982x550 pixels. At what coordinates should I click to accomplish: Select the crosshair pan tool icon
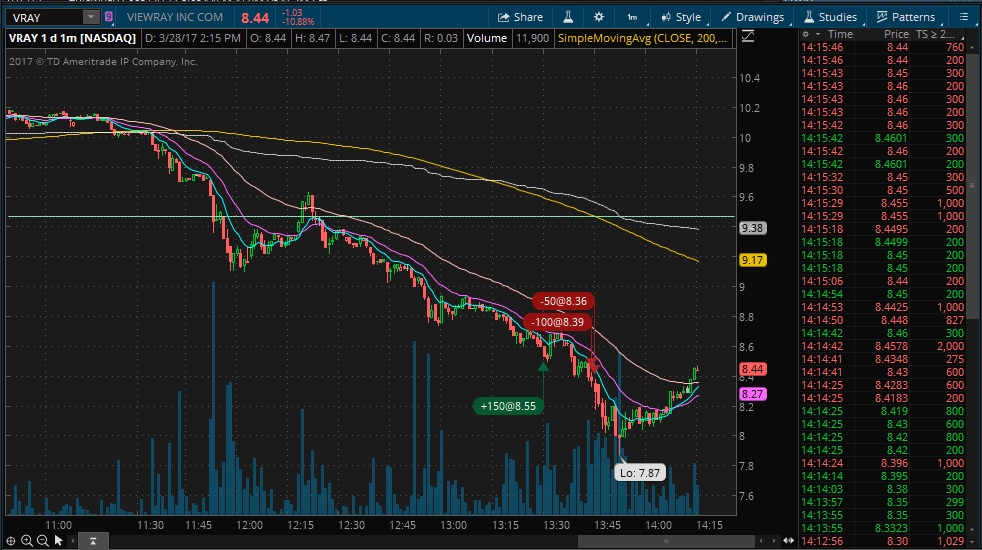click(x=11, y=541)
